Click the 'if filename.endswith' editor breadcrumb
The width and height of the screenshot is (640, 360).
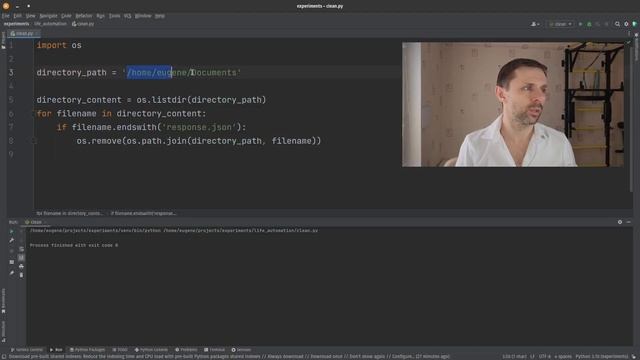pos(143,213)
